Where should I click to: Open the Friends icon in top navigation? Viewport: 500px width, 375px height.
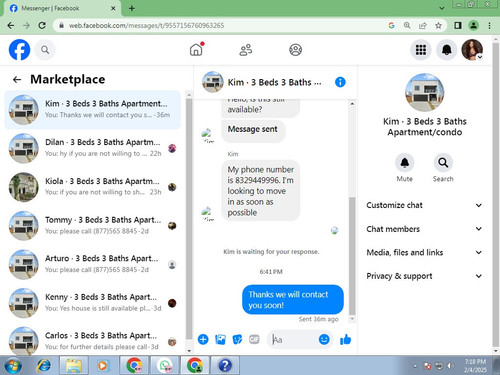246,50
